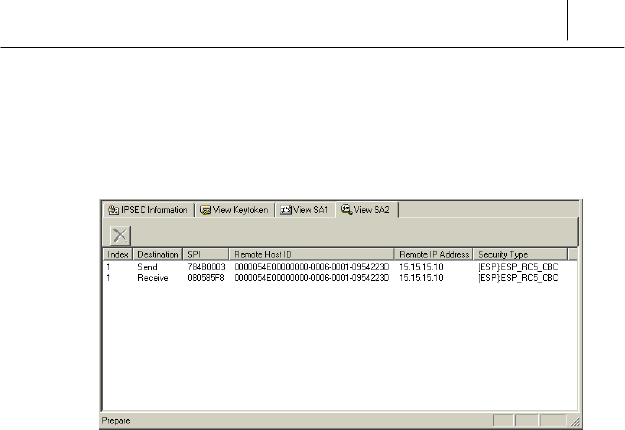Sort by the Index column header
The image size is (625, 430).
pyautogui.click(x=118, y=254)
